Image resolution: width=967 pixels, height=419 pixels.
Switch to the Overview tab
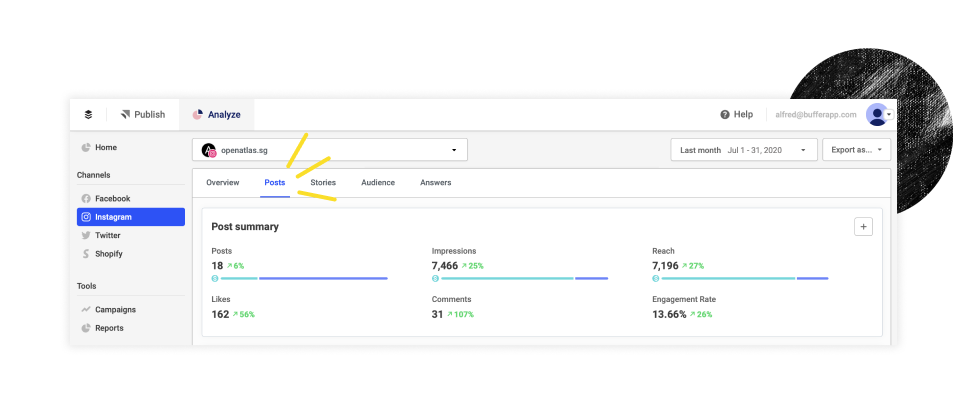222,183
